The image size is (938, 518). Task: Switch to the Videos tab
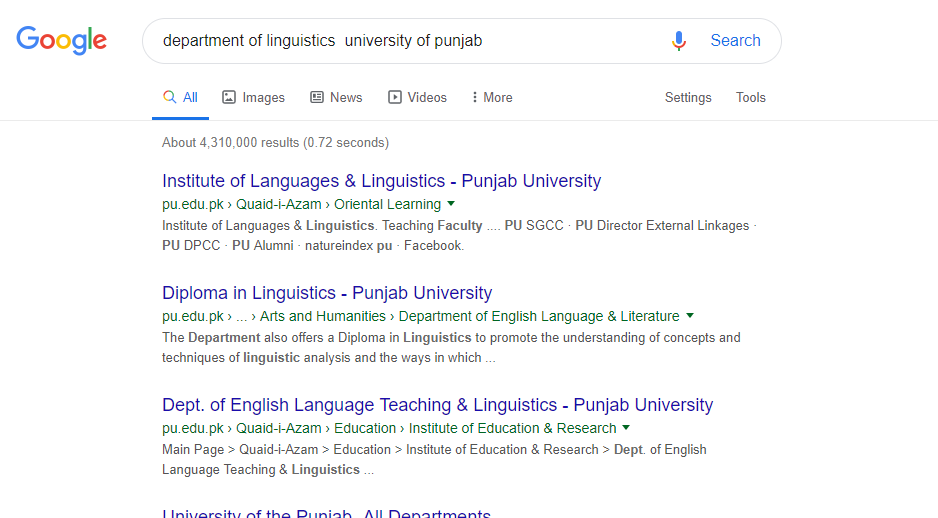[x=418, y=97]
